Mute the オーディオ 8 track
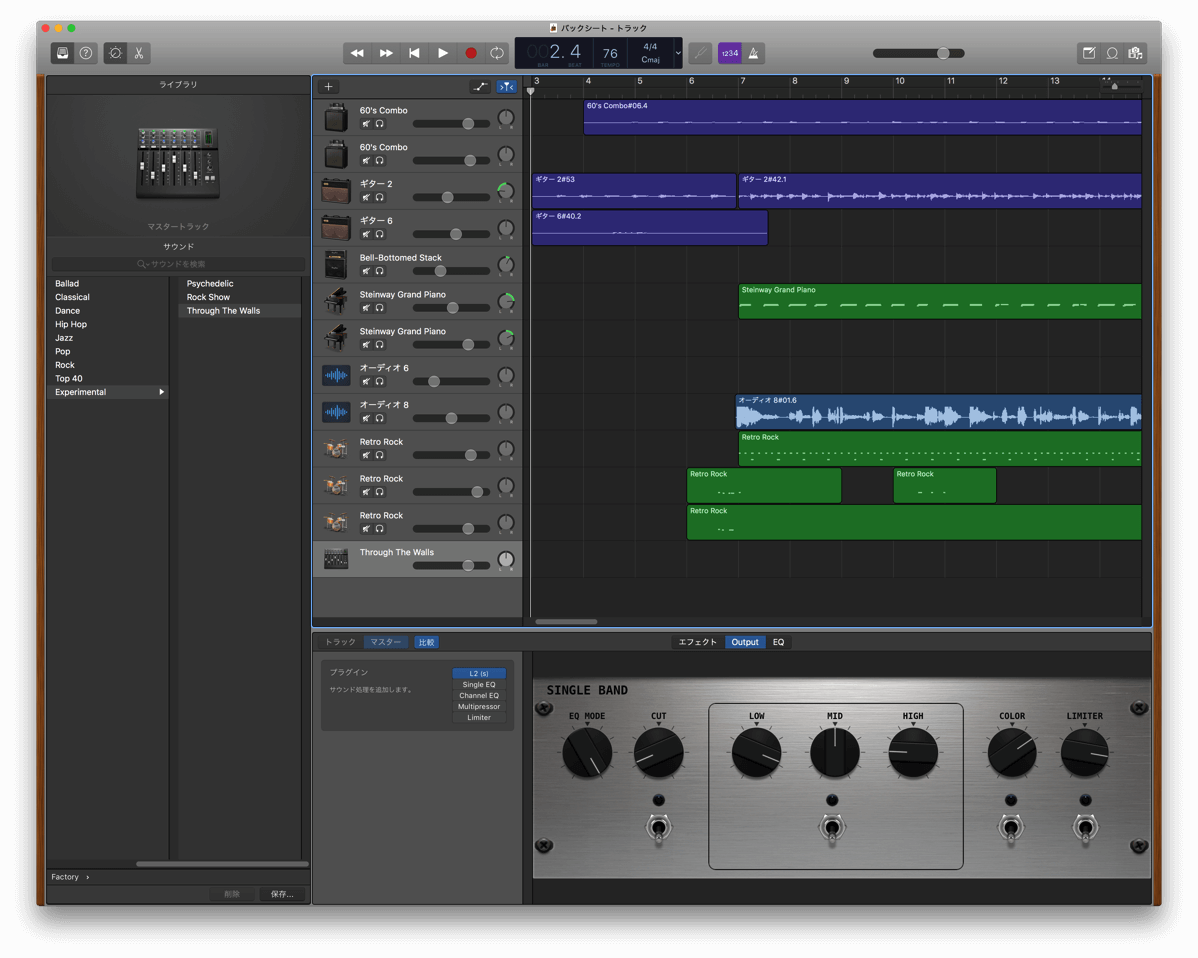Viewport: 1198px width, 958px height. point(366,419)
